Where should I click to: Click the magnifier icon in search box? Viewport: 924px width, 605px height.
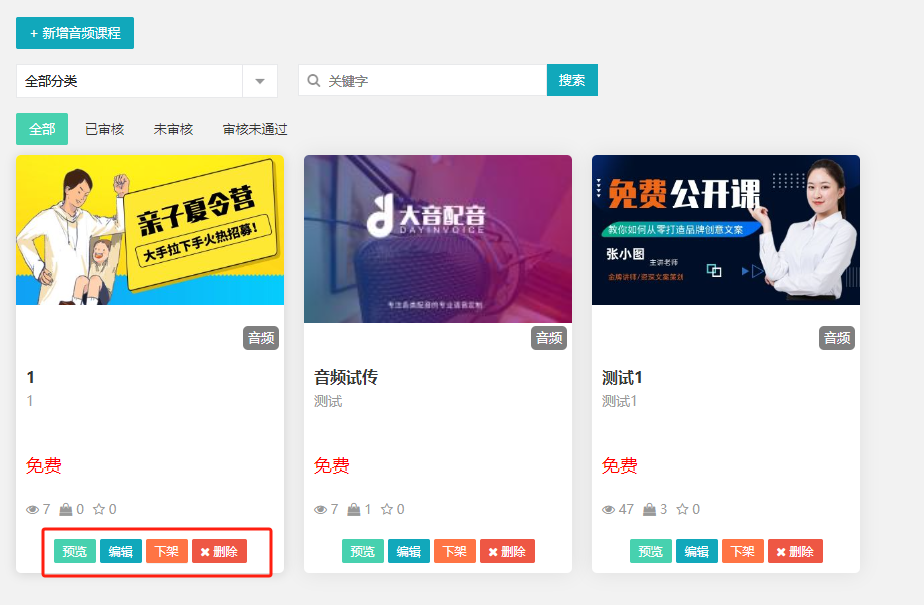point(314,81)
